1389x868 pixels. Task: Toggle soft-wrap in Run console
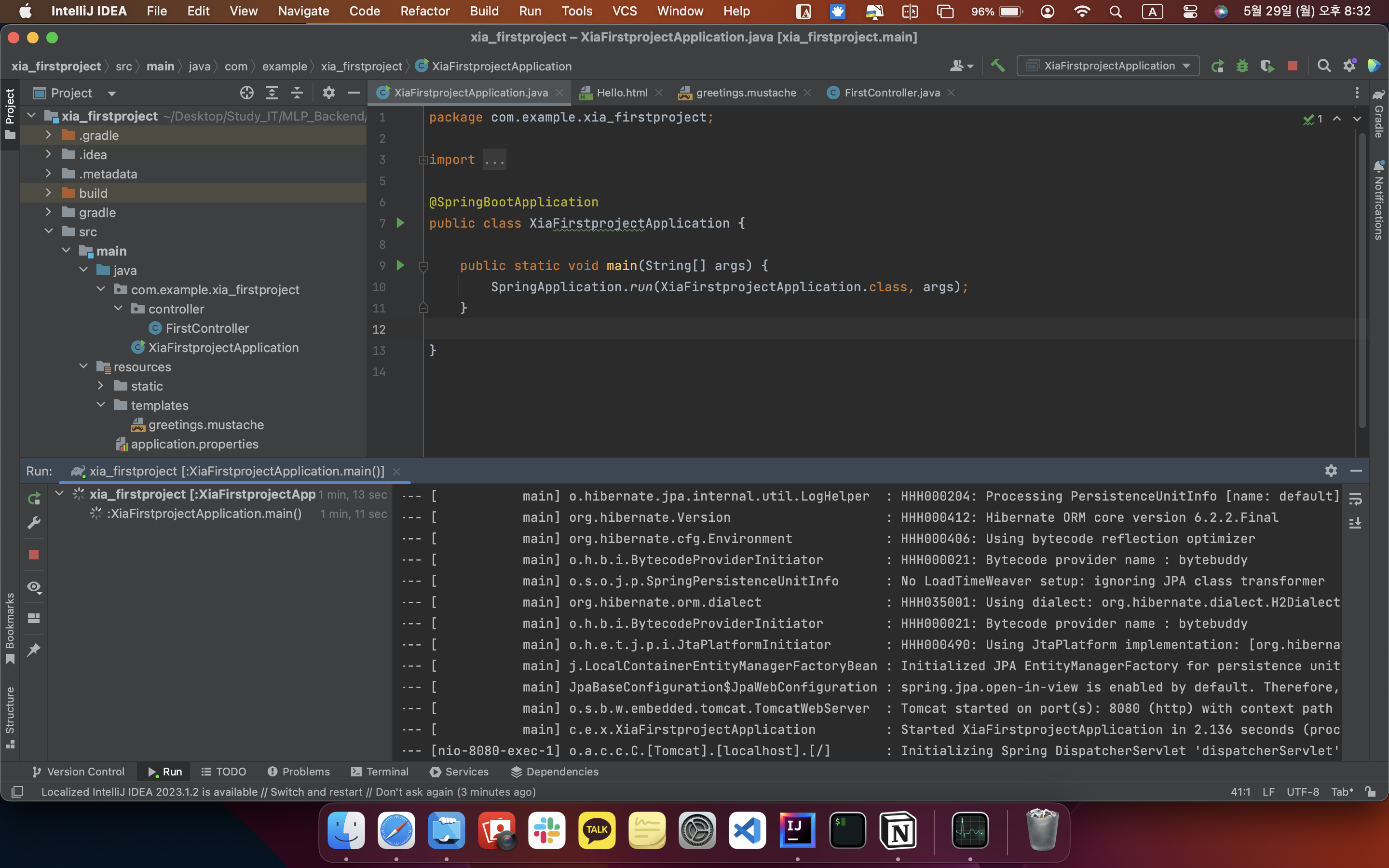pyautogui.click(x=1355, y=499)
